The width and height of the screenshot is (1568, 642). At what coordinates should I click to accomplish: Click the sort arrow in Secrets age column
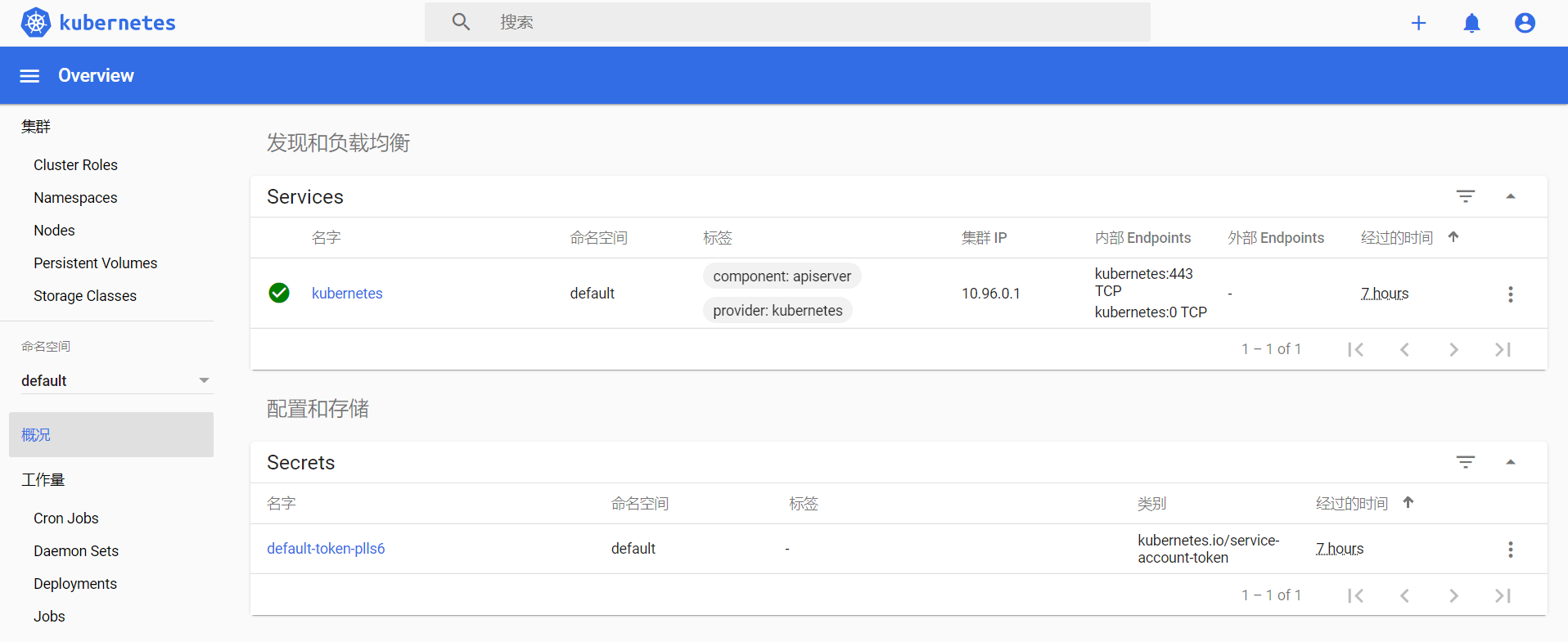(x=1408, y=502)
